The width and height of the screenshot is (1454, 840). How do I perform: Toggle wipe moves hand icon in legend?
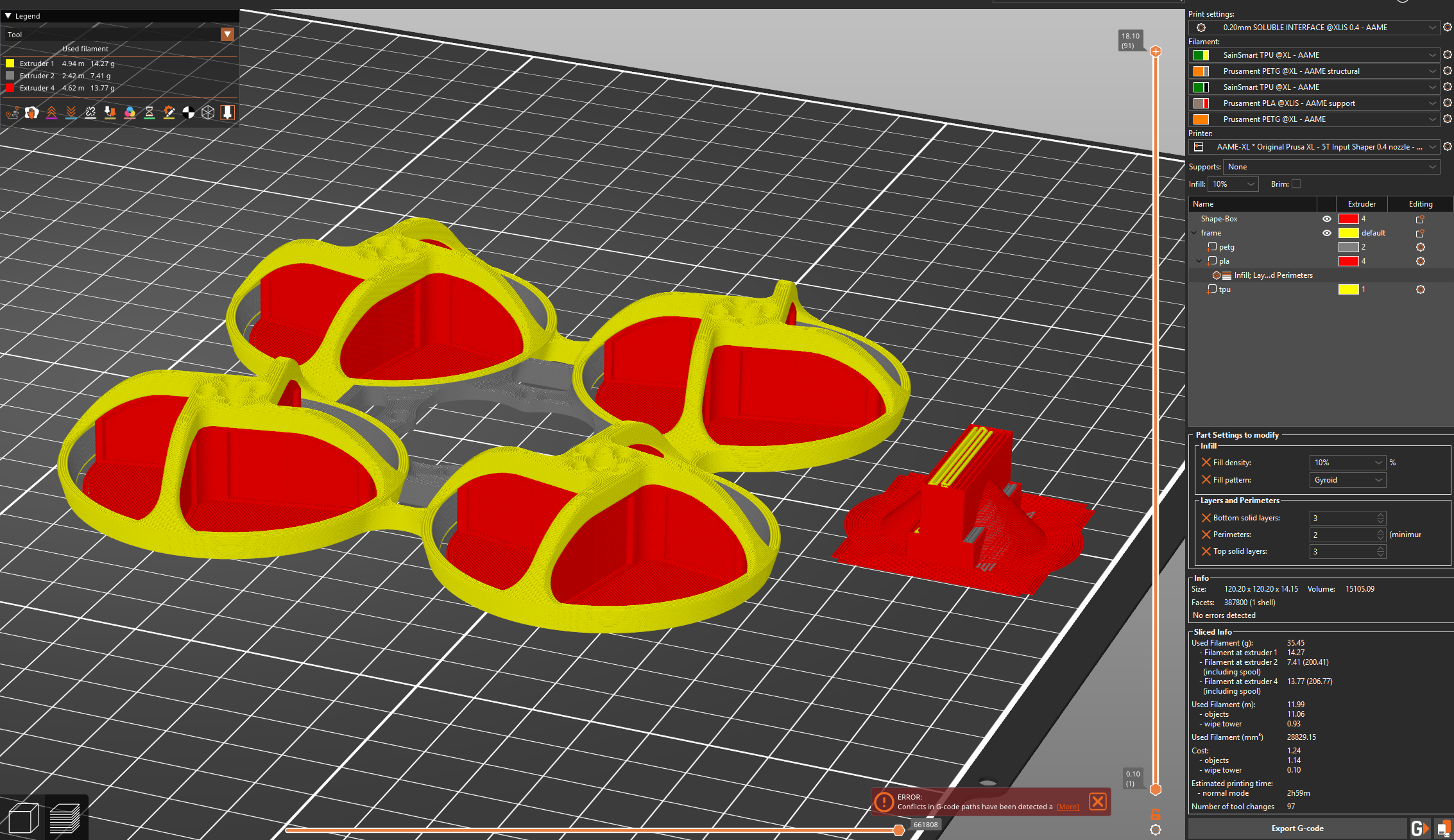pos(31,113)
